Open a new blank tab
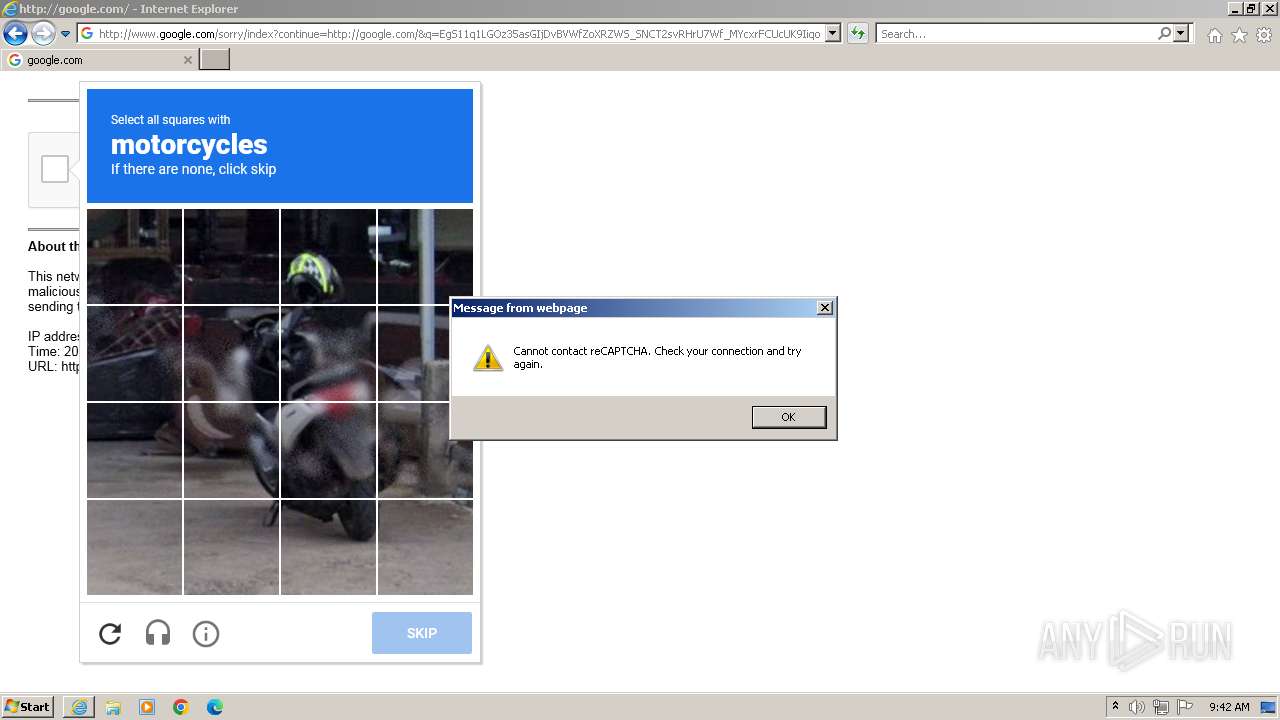 [215, 60]
